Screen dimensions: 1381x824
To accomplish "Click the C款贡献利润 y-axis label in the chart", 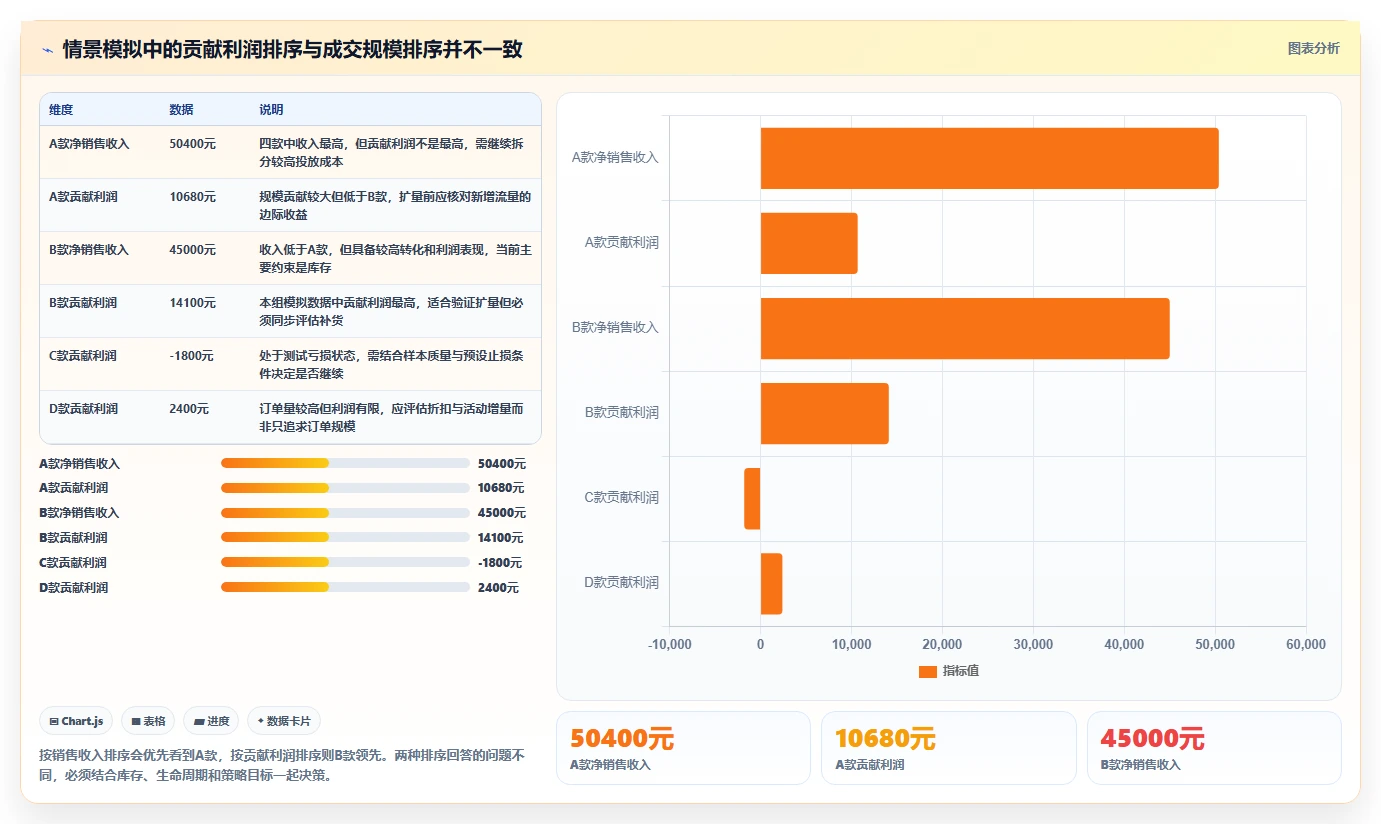I will [621, 498].
